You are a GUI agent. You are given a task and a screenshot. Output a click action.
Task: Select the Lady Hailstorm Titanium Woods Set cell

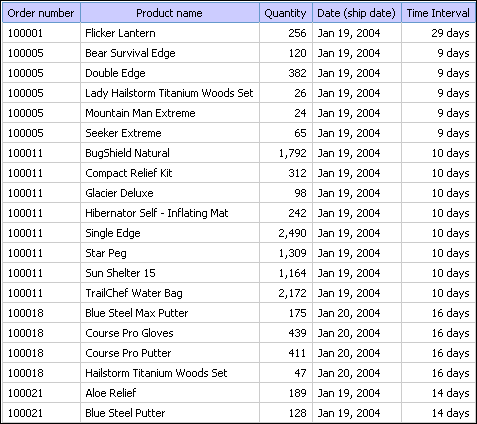coord(170,93)
